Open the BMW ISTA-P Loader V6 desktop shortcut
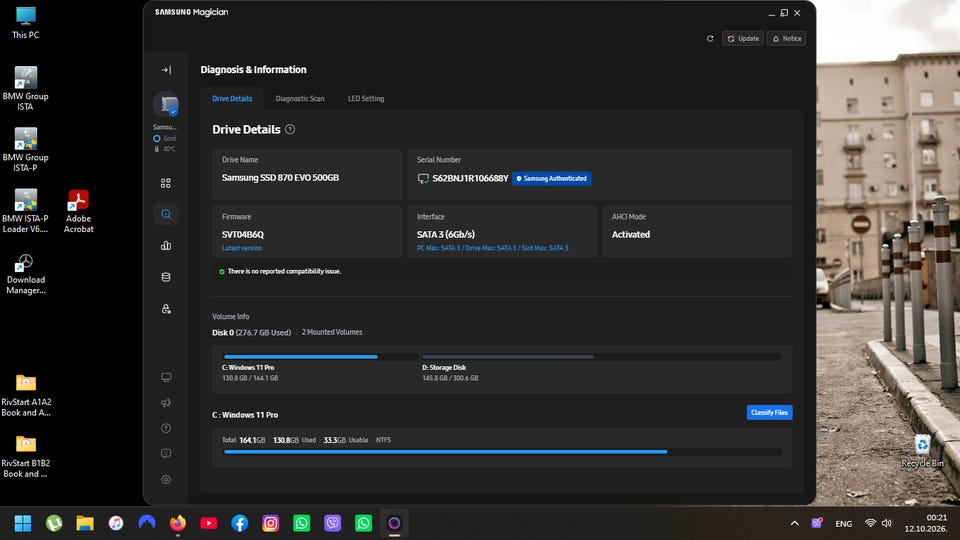The width and height of the screenshot is (960, 540). (x=26, y=211)
